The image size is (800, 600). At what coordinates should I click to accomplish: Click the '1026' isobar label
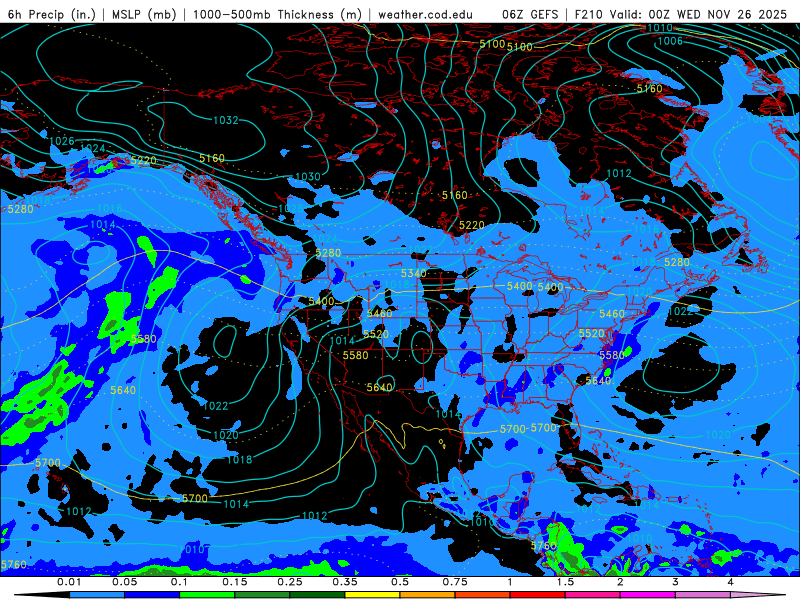(62, 141)
